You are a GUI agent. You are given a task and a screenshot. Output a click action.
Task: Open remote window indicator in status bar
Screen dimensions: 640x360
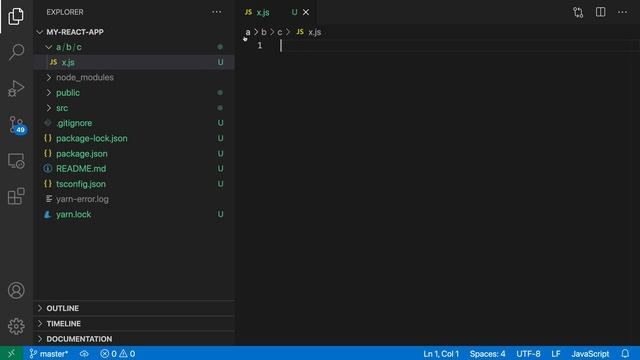pos(11,353)
